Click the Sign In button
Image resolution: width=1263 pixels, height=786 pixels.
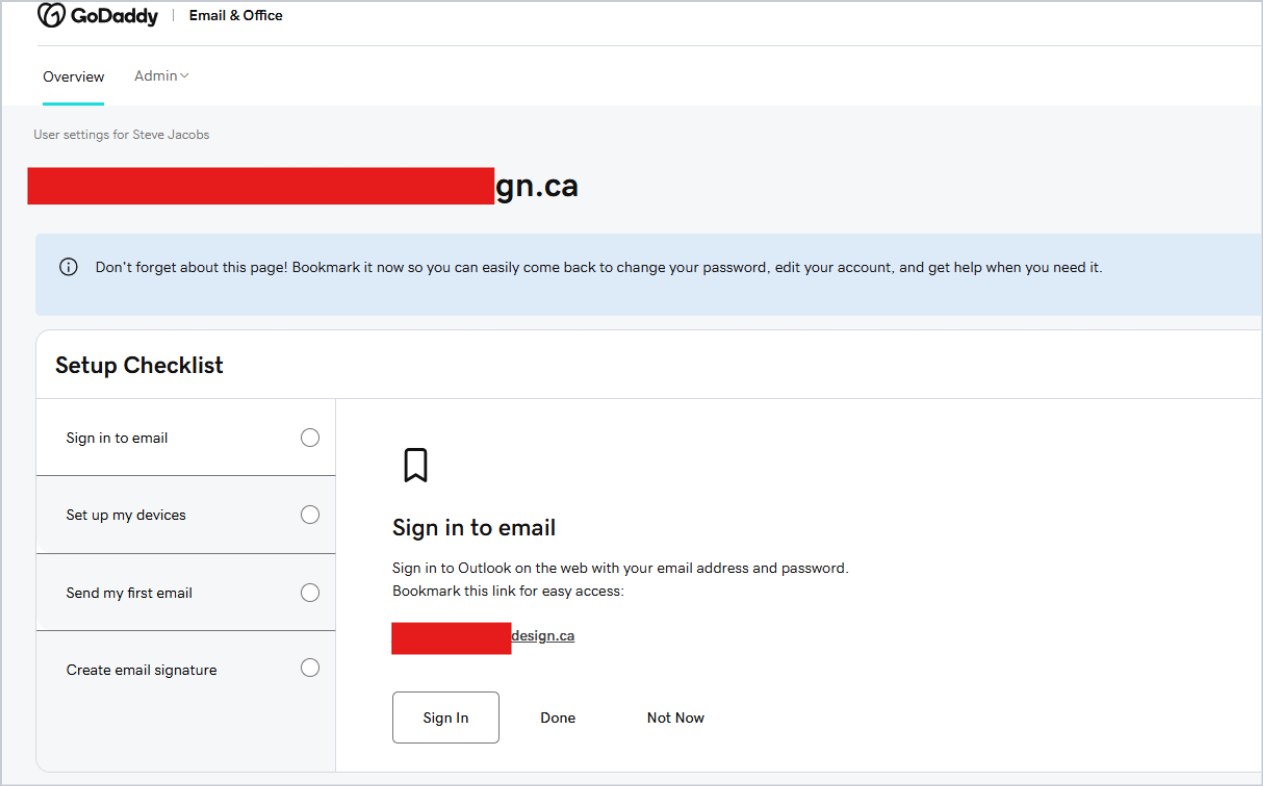point(445,717)
